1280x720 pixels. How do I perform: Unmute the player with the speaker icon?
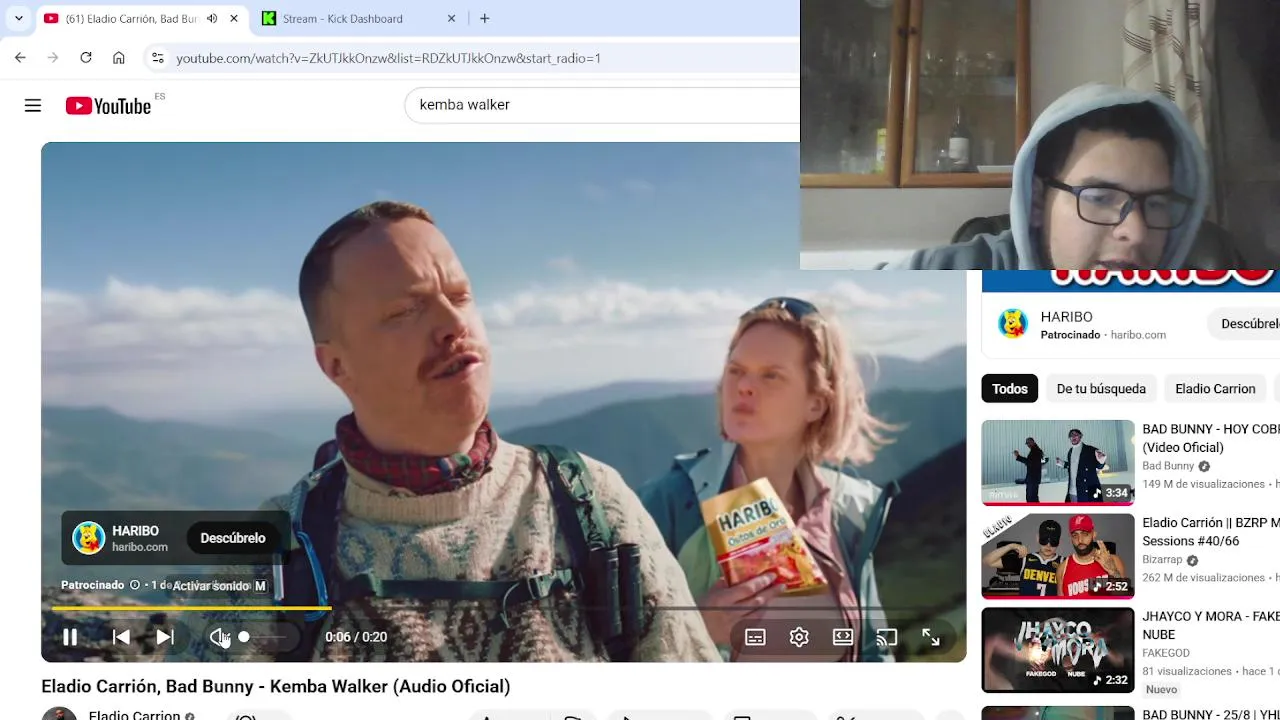(x=219, y=637)
